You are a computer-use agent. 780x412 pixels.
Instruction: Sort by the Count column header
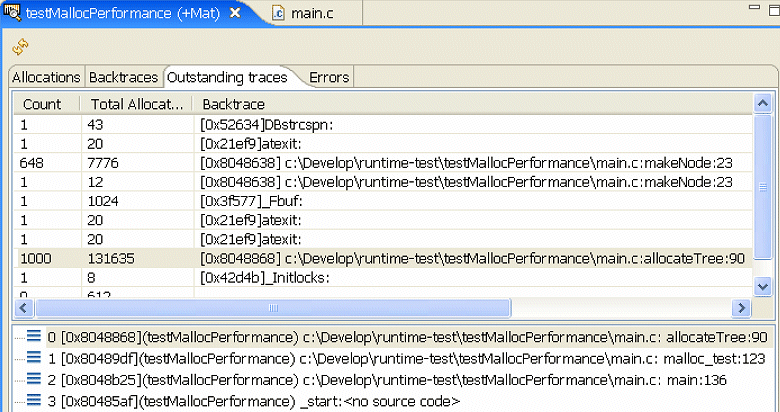[43, 104]
